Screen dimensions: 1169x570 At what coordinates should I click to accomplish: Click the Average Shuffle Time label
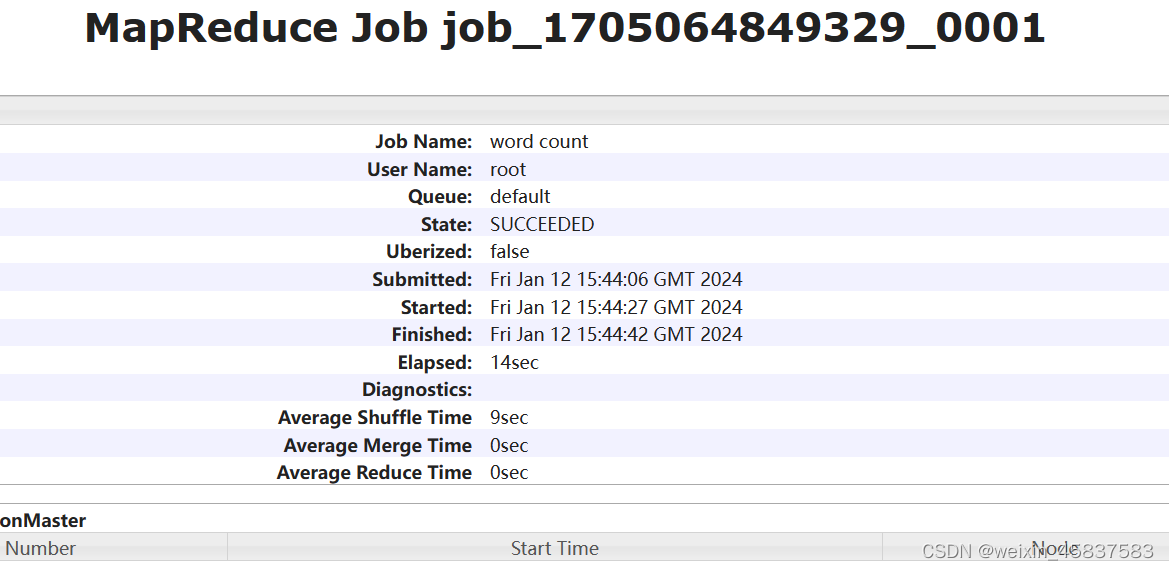click(x=374, y=417)
